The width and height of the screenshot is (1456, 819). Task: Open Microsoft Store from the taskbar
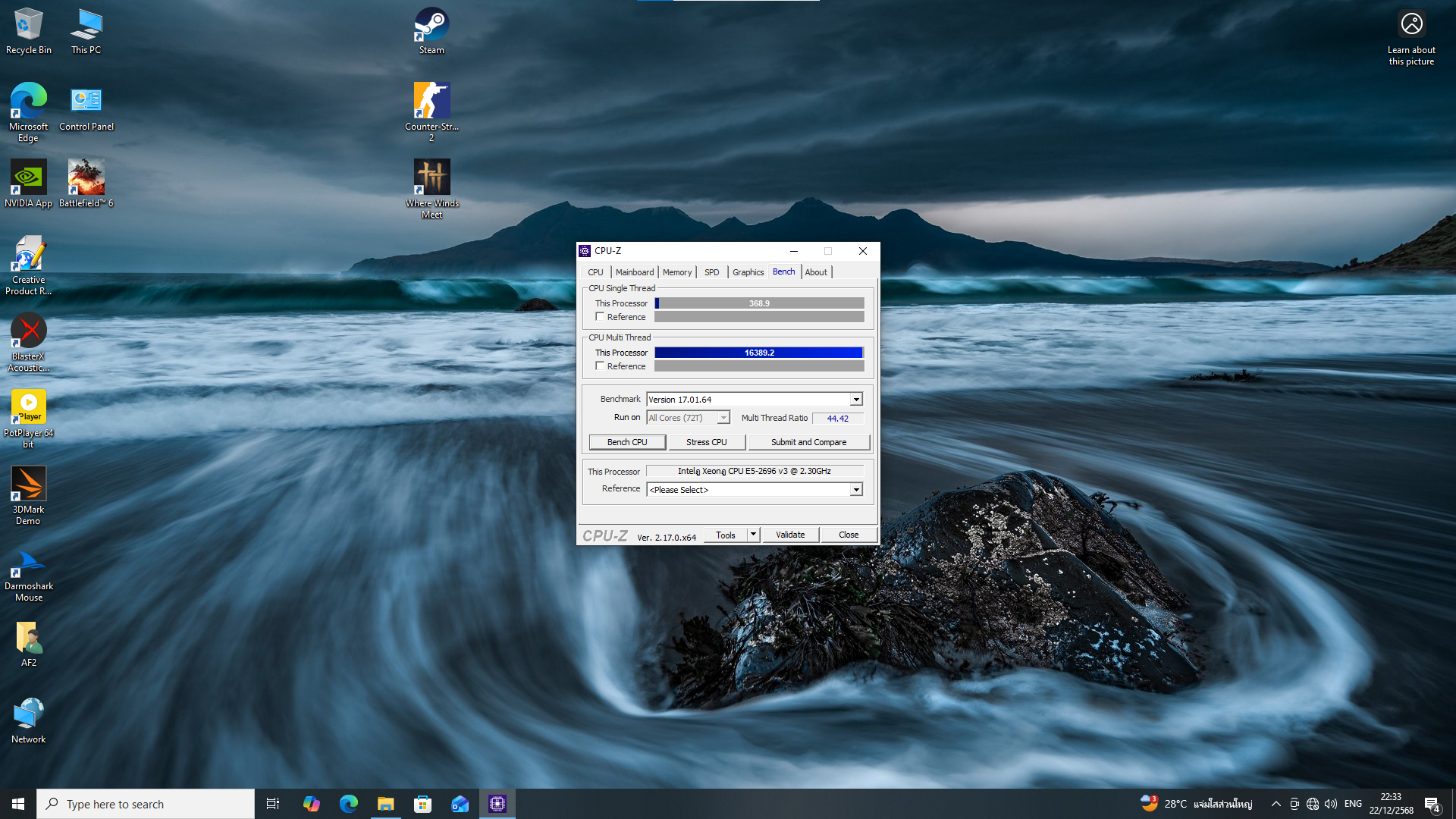tap(422, 804)
